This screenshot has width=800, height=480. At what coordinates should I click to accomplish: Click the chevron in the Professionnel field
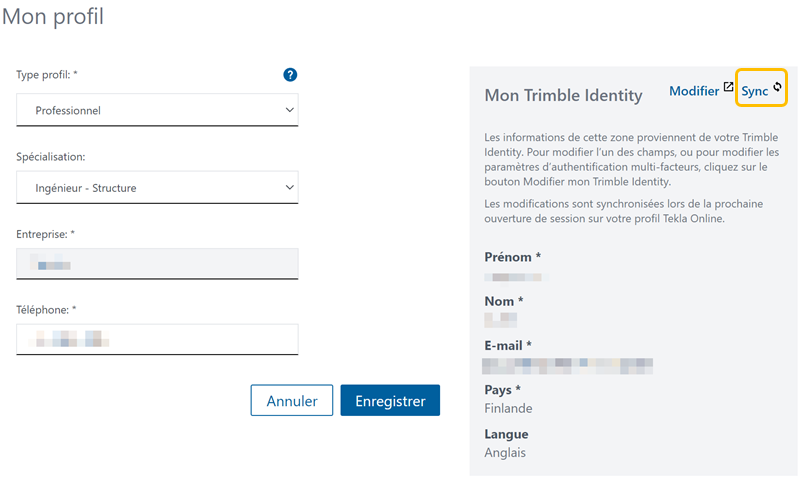[x=290, y=110]
